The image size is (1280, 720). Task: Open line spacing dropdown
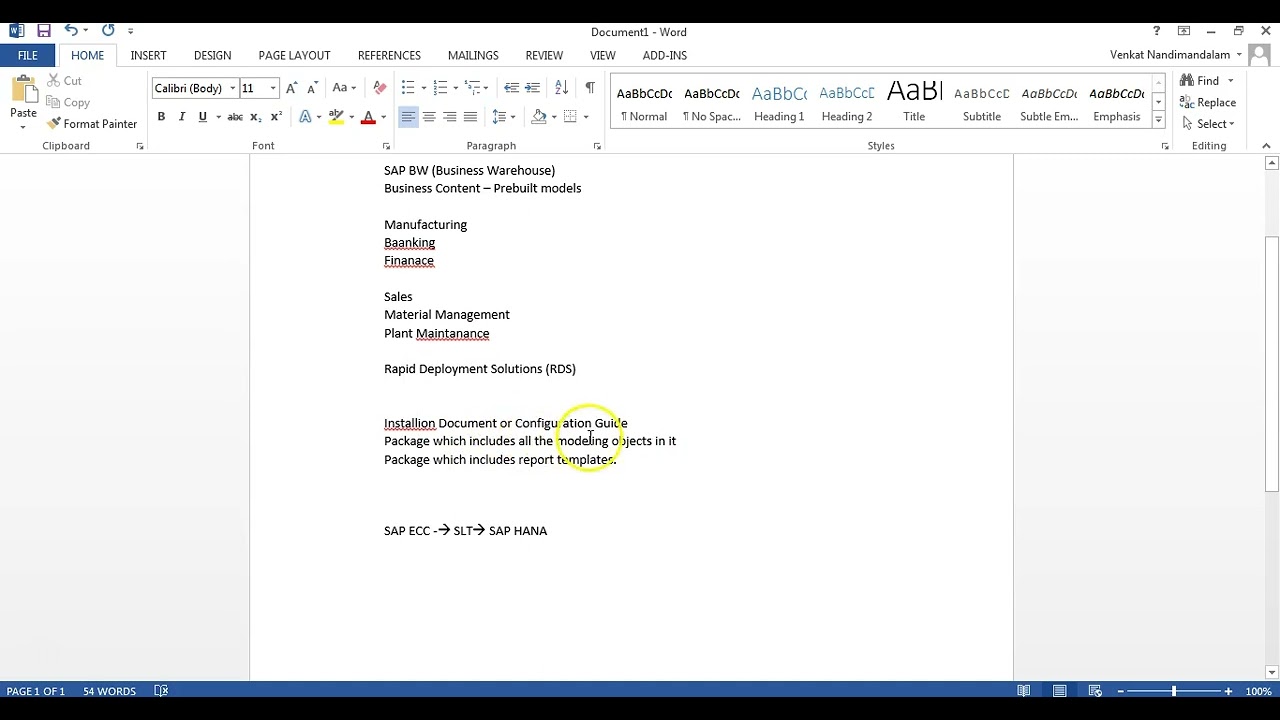[513, 117]
